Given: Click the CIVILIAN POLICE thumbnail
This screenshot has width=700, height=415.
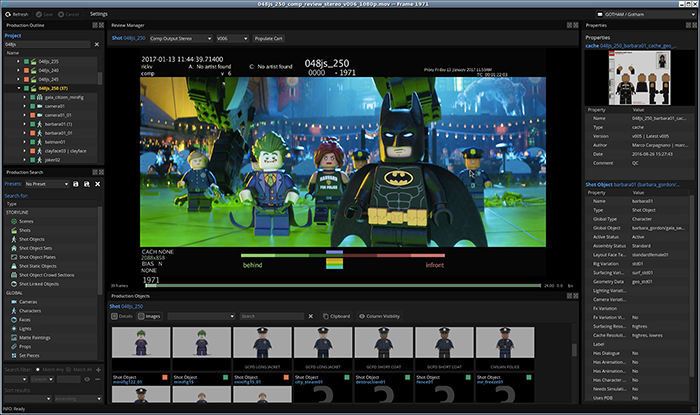Looking at the screenshot, I should [x=505, y=342].
